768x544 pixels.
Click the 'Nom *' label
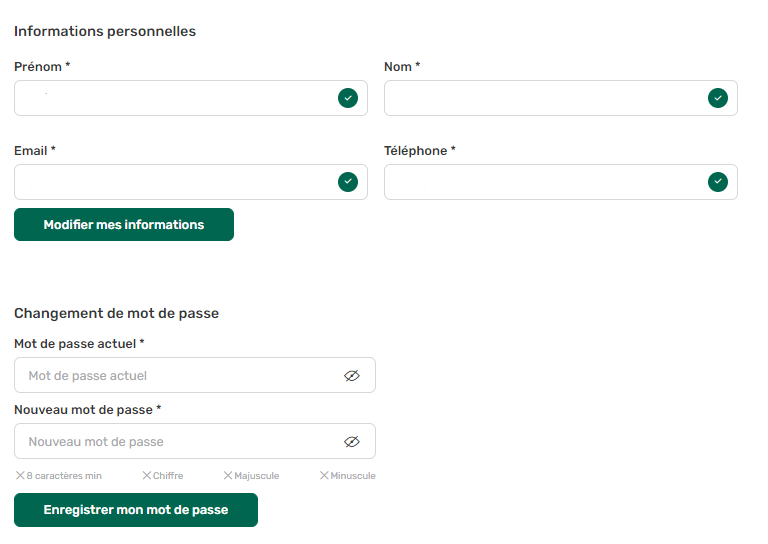click(x=402, y=67)
